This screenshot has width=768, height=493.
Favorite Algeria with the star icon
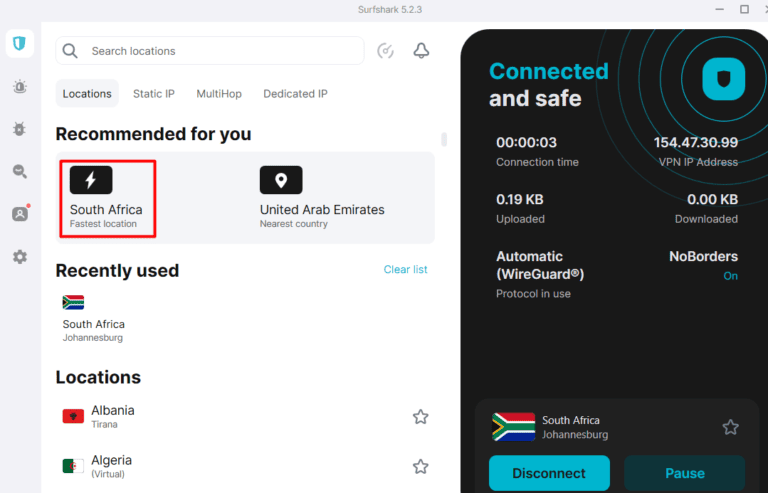421,466
